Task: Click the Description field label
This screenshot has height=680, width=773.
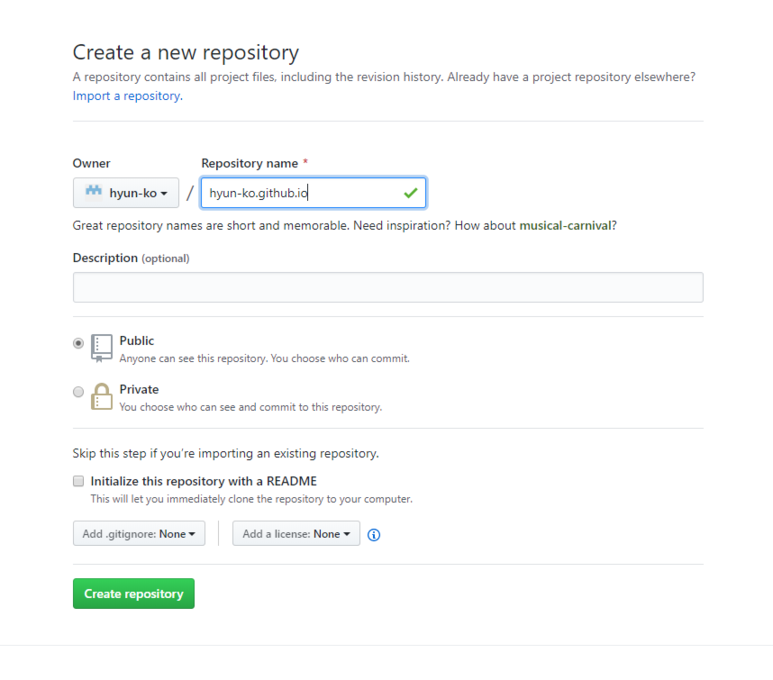Action: pos(105,258)
